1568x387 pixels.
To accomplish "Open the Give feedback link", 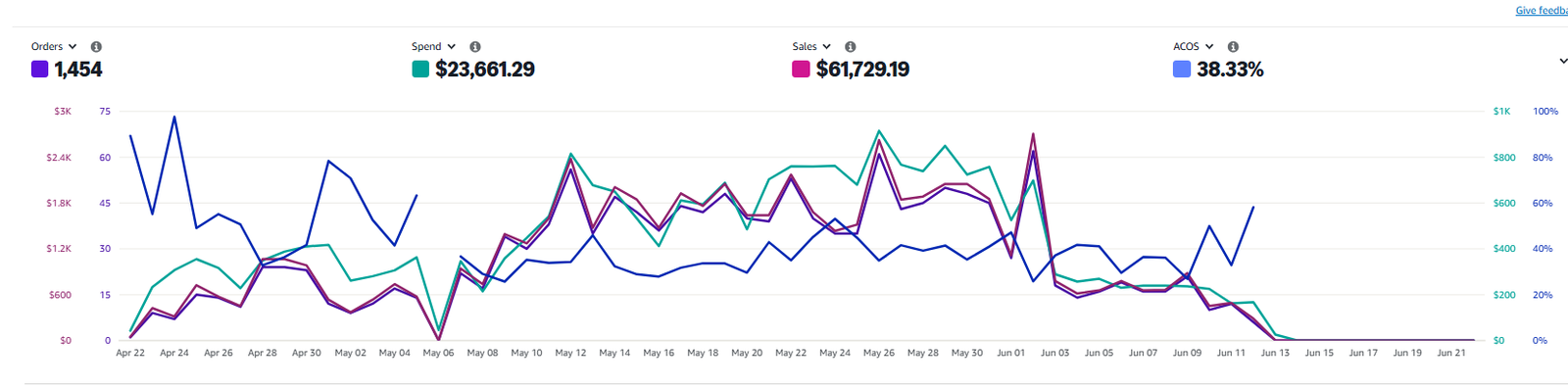I will [x=1542, y=11].
